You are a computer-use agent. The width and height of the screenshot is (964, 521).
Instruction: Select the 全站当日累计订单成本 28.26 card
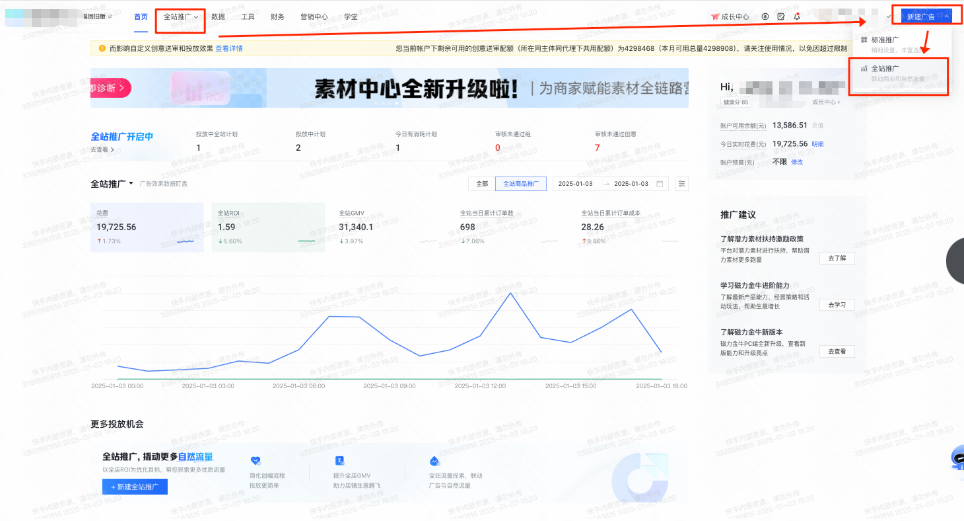(x=632, y=227)
